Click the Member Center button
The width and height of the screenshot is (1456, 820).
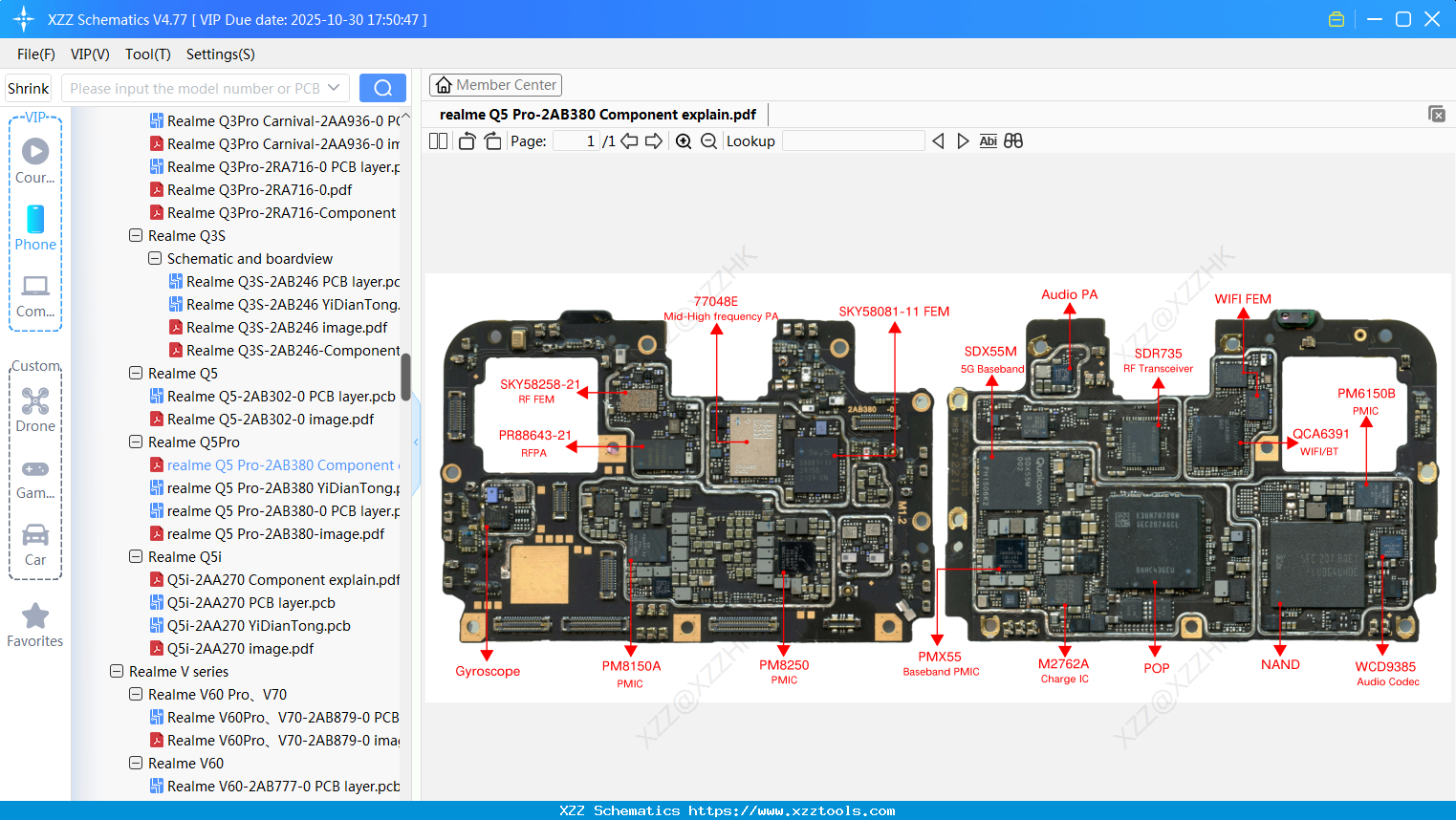click(495, 84)
